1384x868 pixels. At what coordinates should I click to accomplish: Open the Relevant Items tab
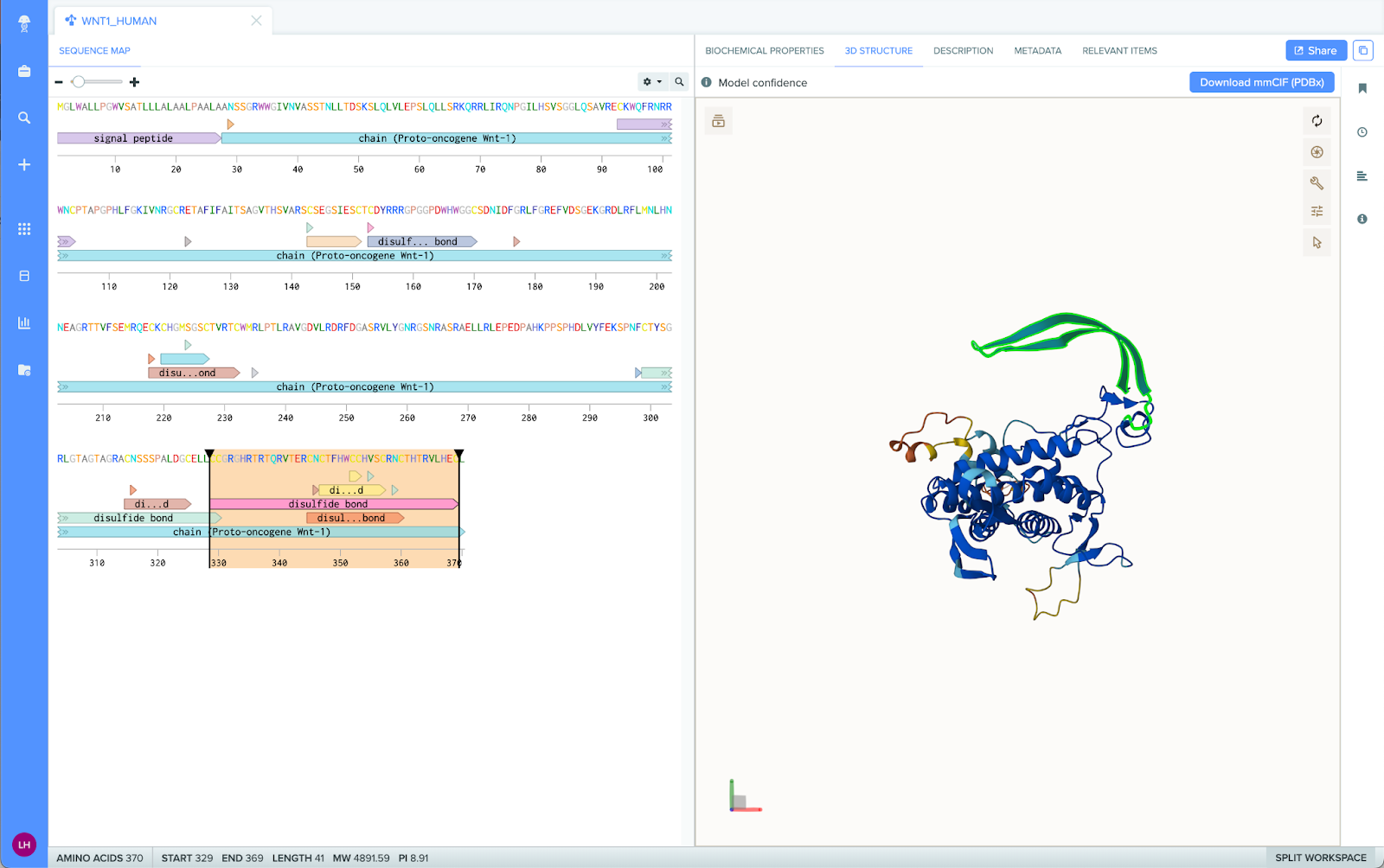[x=1119, y=51]
